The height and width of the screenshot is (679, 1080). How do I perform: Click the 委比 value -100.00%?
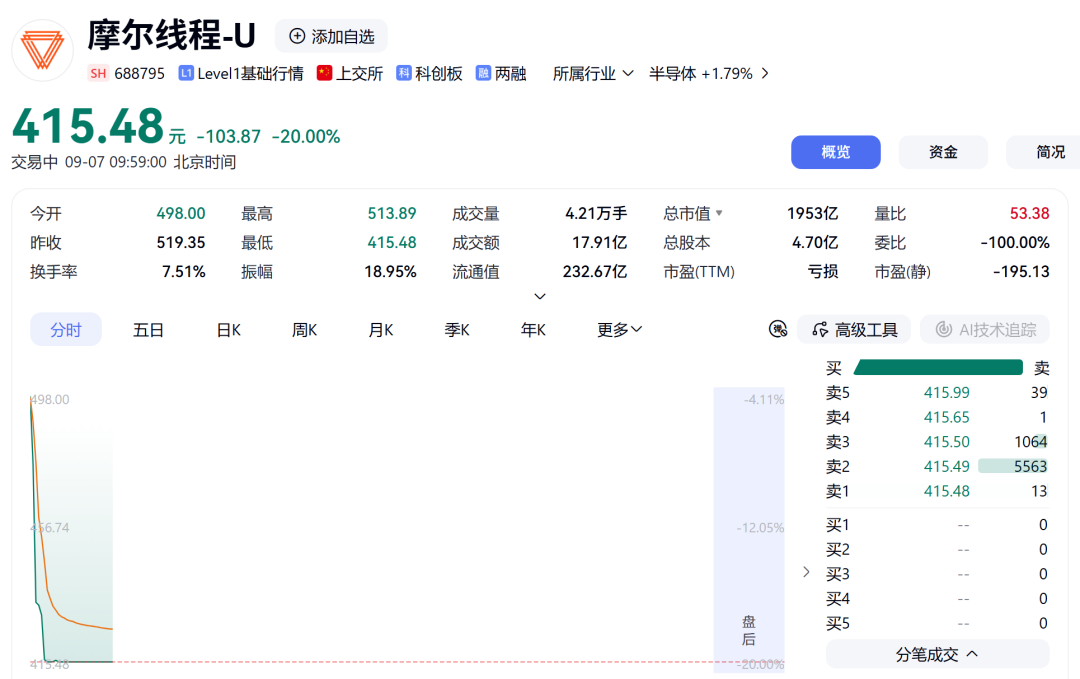point(1015,242)
